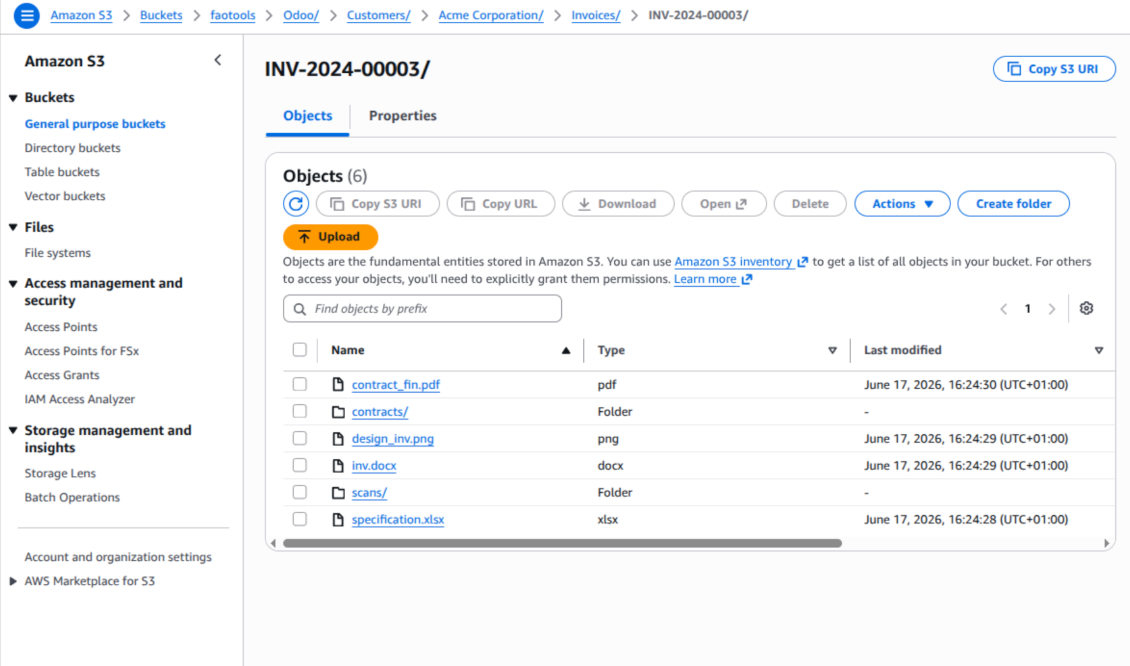
Task: Click the Copy URL button
Action: pos(501,204)
